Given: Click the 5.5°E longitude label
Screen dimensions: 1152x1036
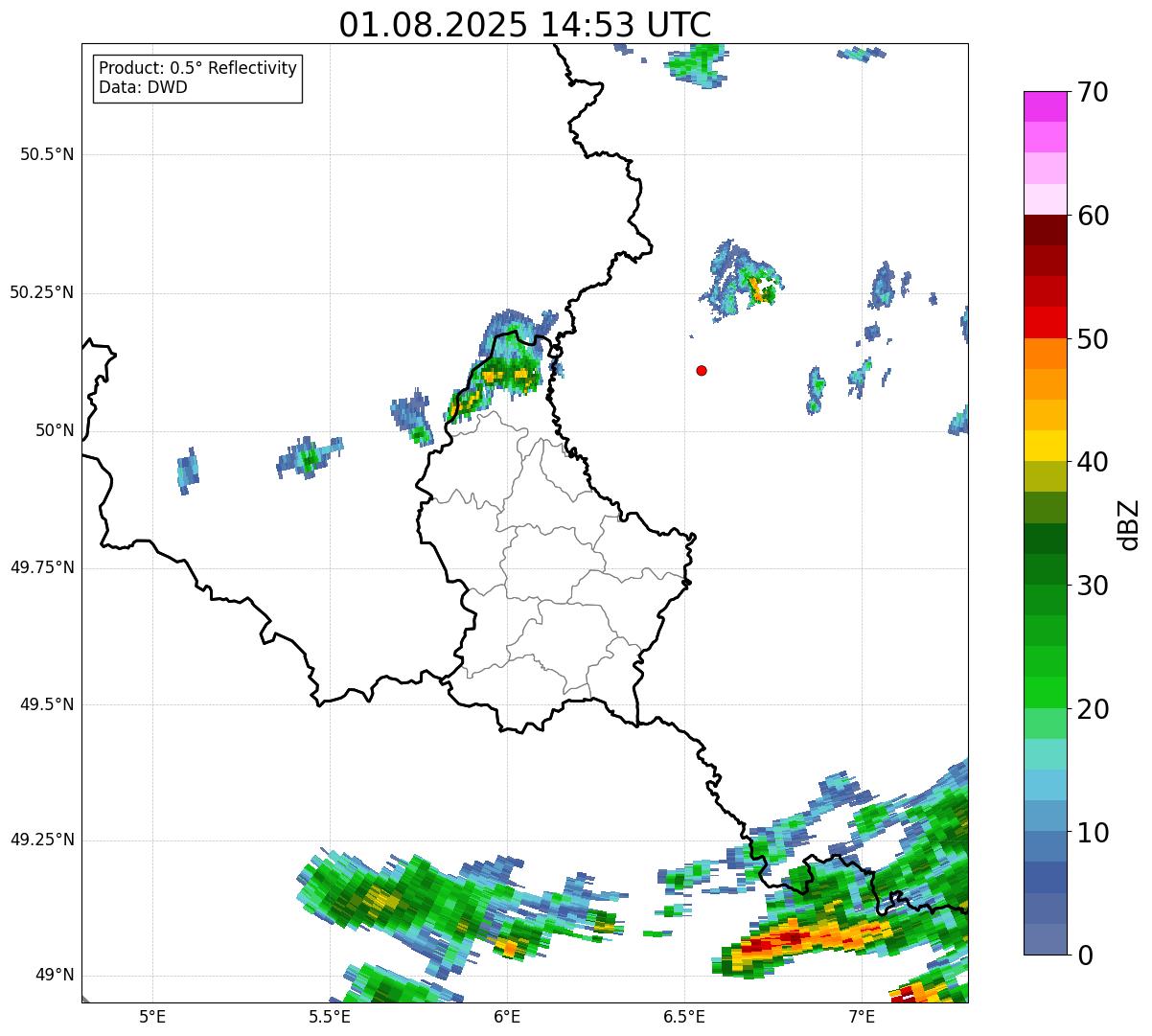Looking at the screenshot, I should 330,1016.
